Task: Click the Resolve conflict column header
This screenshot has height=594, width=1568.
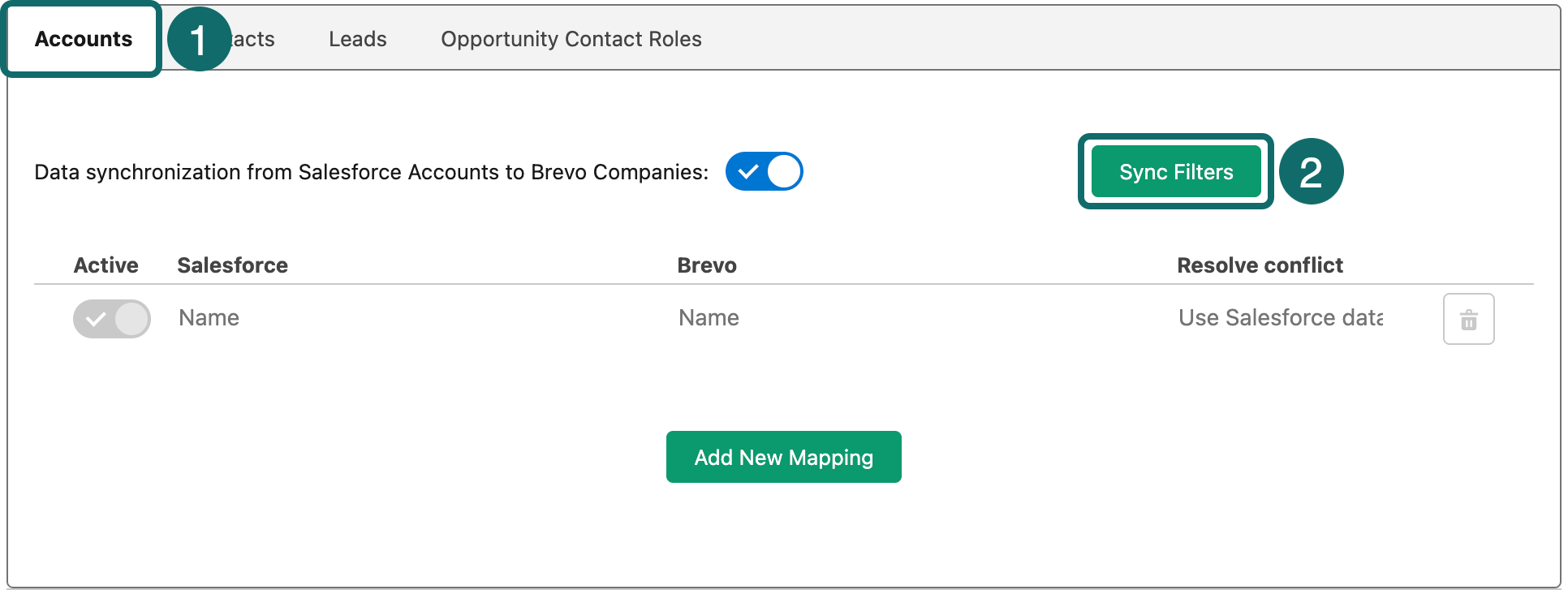Action: [1260, 265]
